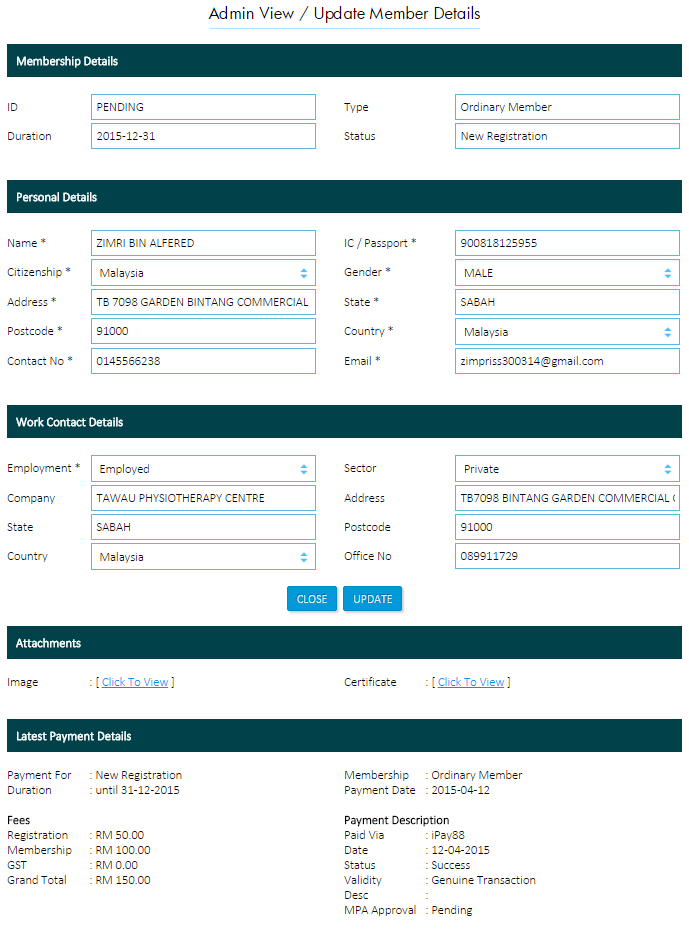Click the membership ID field showing PENDING
Screen dimensions: 689x937
(x=203, y=107)
